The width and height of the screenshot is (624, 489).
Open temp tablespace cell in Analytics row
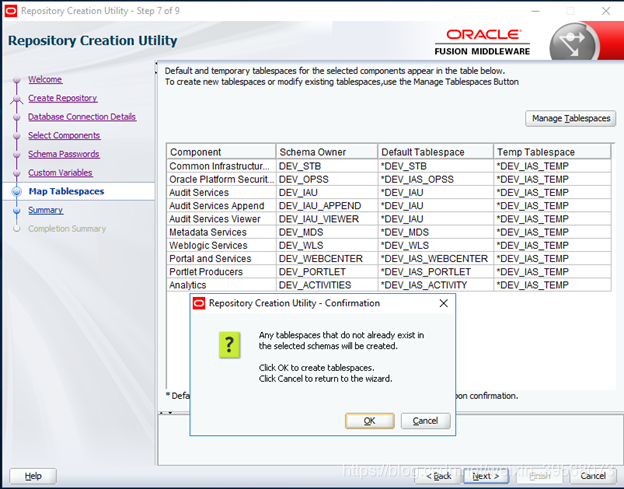click(x=552, y=285)
